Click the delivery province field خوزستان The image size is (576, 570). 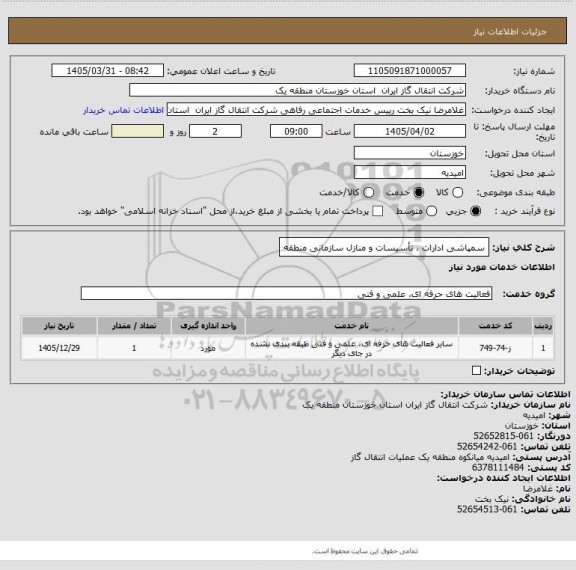coord(410,153)
